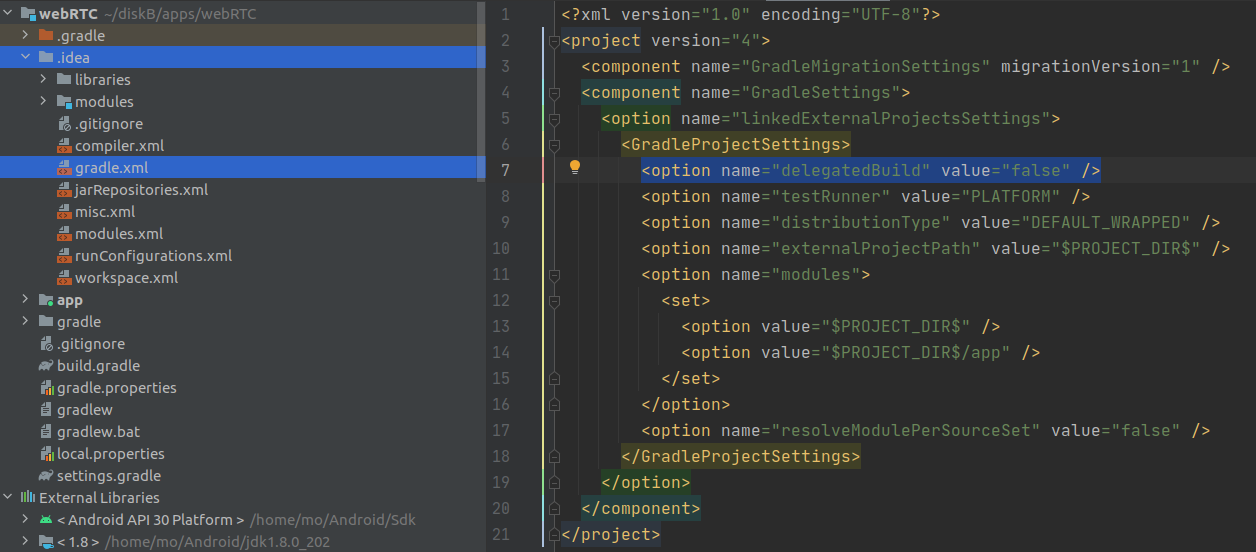Collapse the webRTC project root
The width and height of the screenshot is (1256, 552).
pyautogui.click(x=8, y=14)
